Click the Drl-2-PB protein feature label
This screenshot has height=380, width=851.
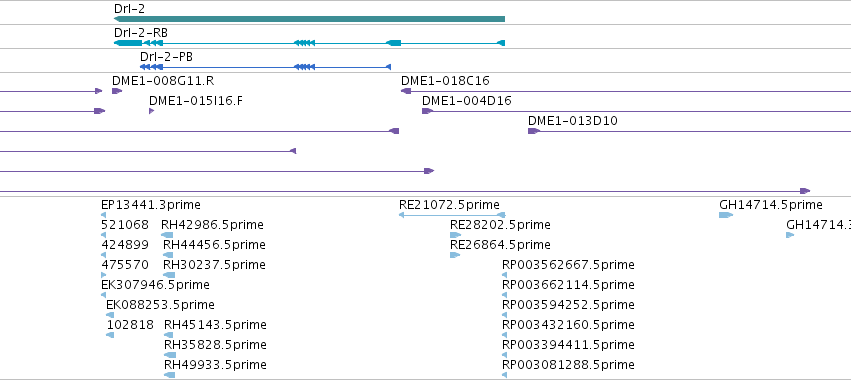click(166, 56)
